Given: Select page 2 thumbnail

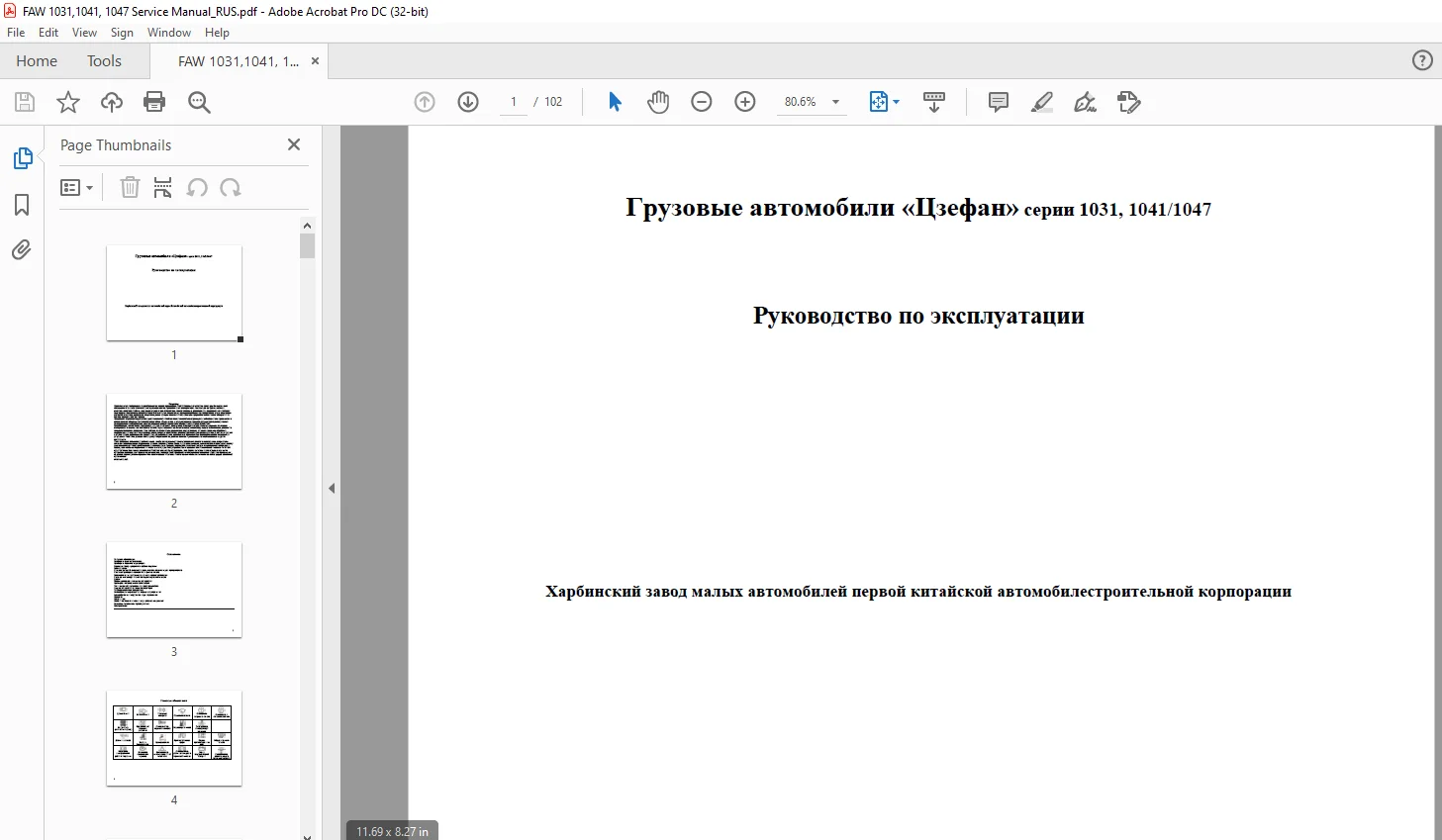Looking at the screenshot, I should [x=174, y=441].
